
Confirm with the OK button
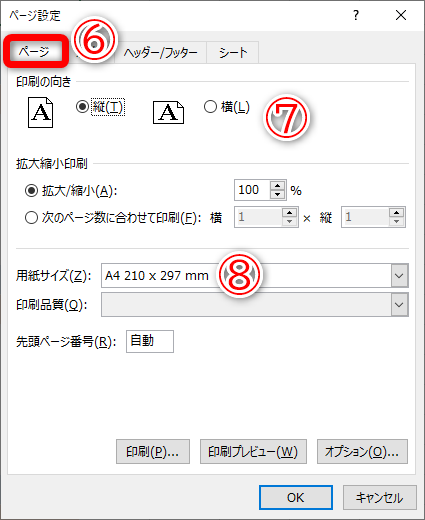296,497
